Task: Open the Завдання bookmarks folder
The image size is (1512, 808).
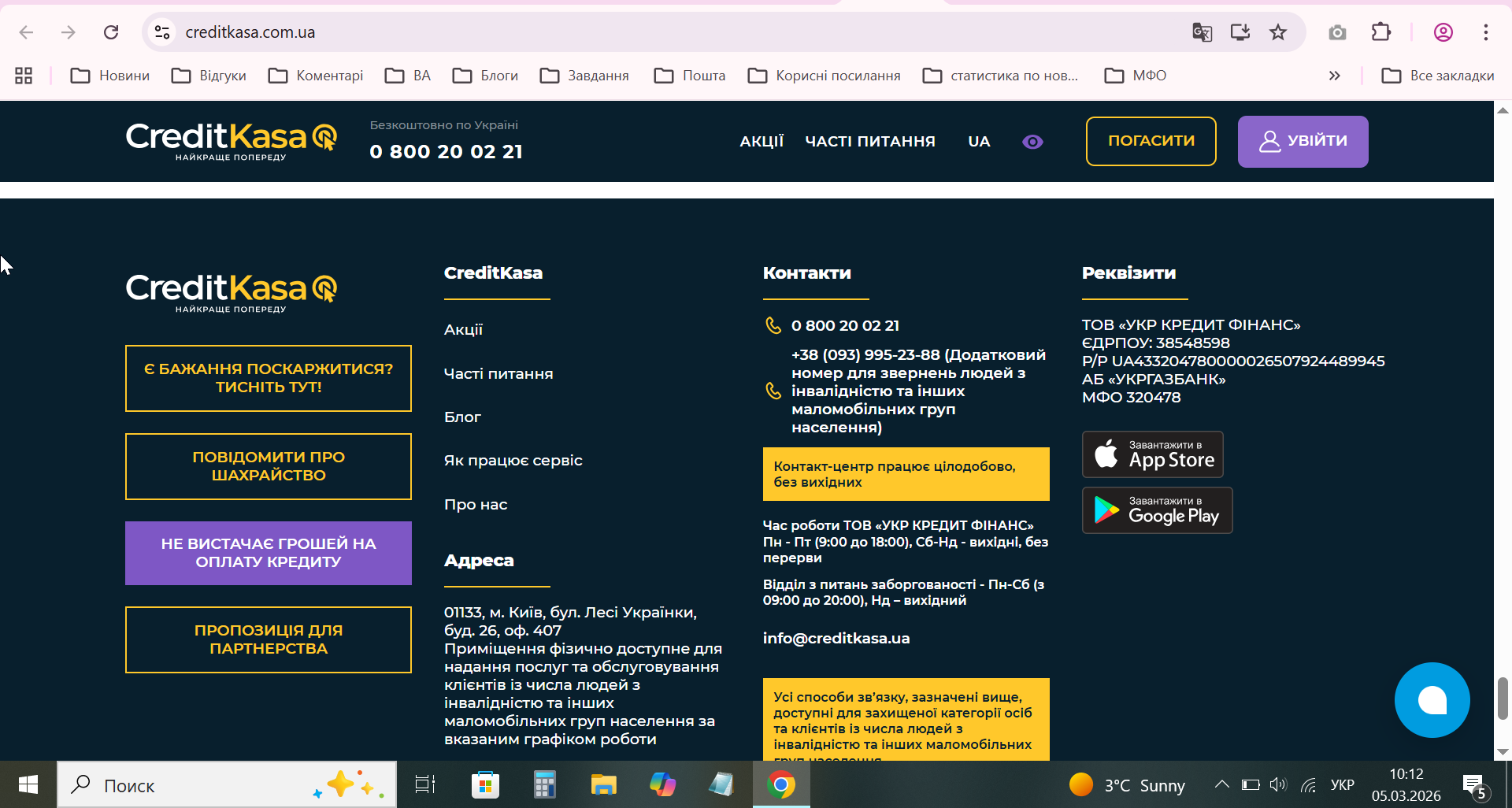Action: (585, 76)
